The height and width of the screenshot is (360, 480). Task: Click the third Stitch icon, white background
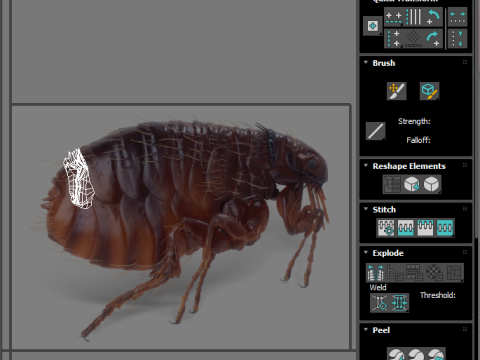425,228
